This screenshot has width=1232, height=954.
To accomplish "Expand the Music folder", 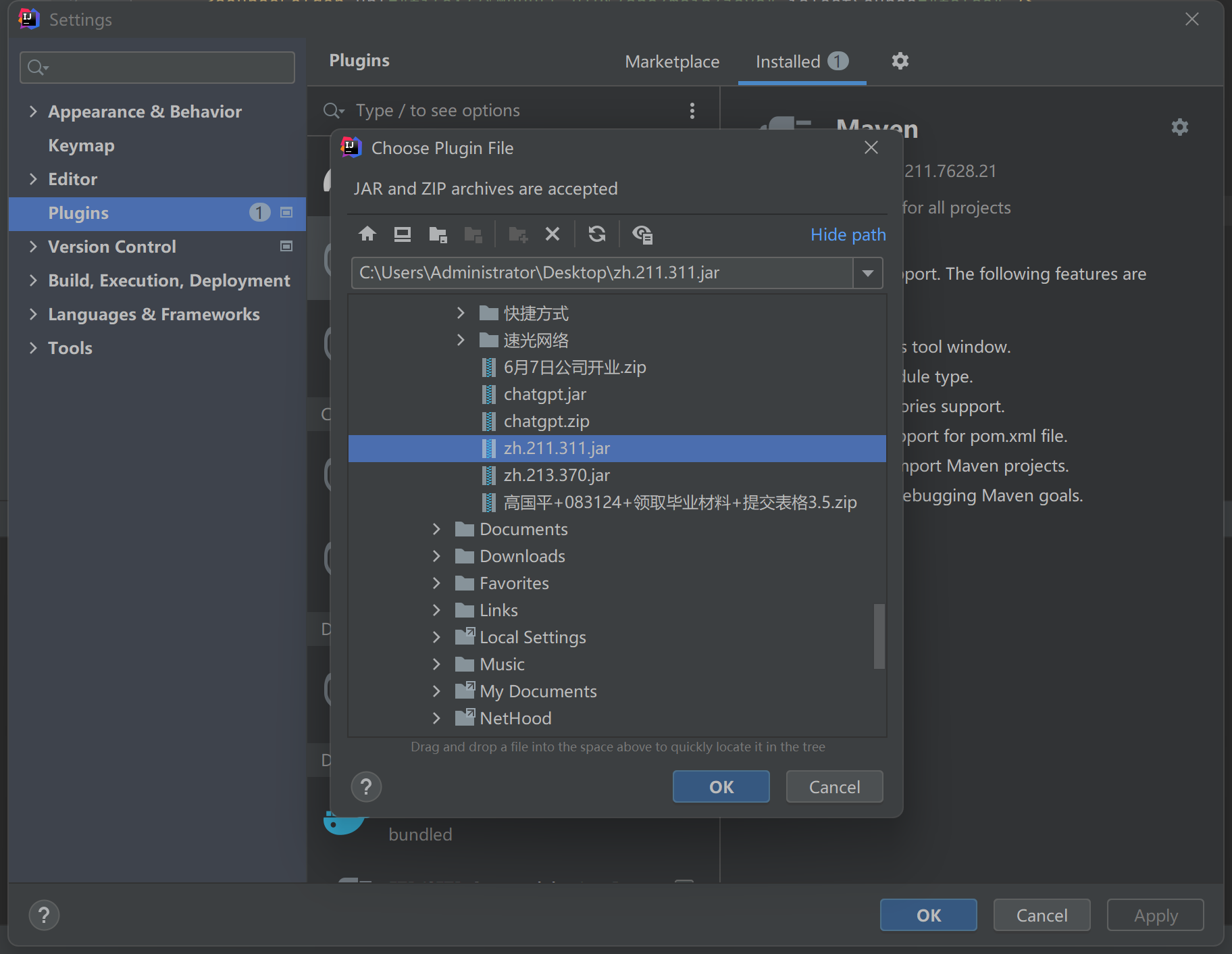I will click(x=436, y=663).
